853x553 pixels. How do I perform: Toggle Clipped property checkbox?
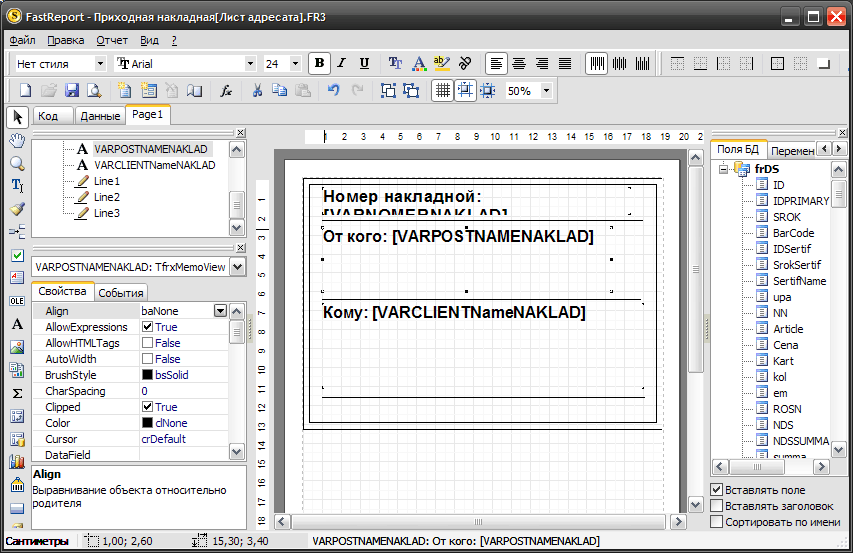tap(147, 407)
